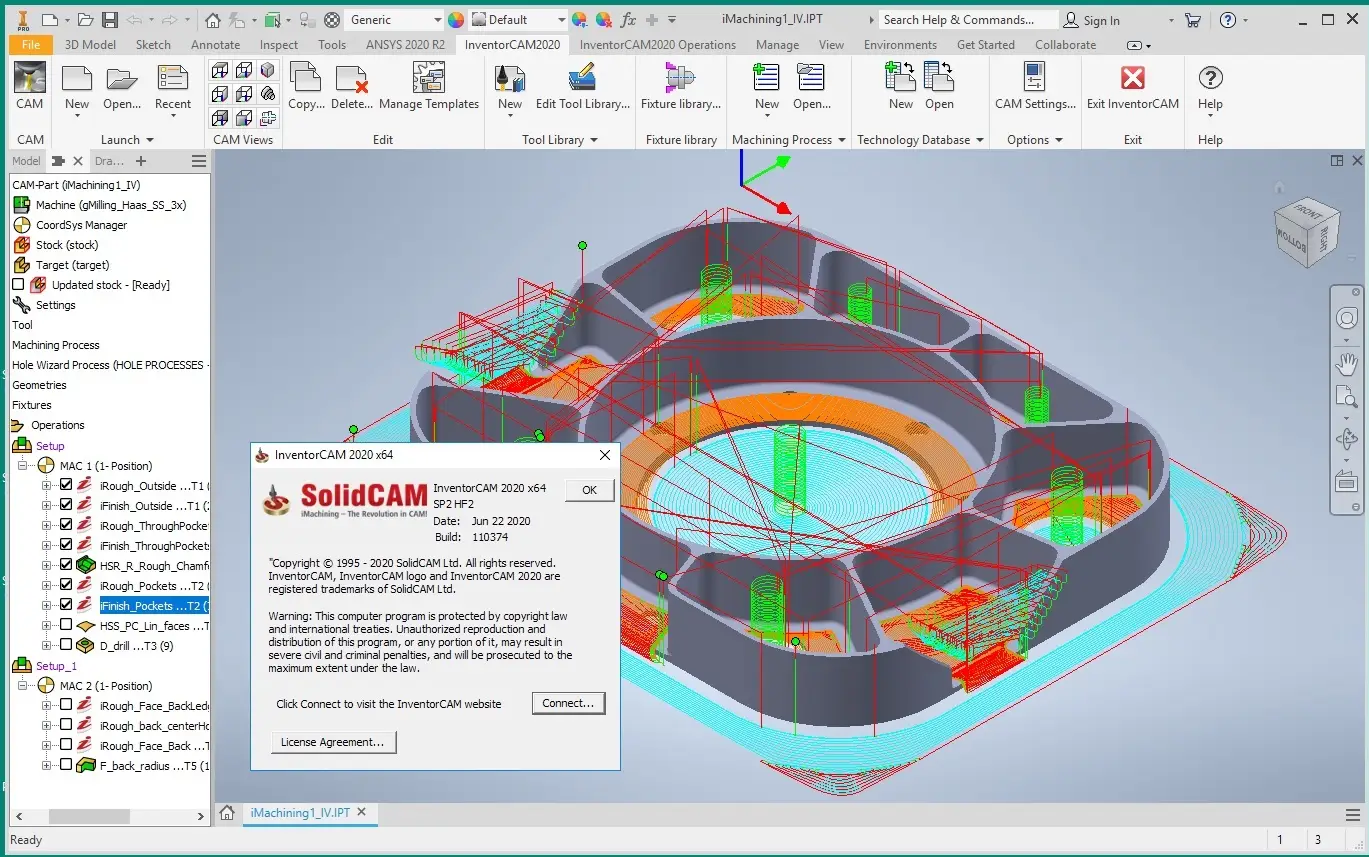Click the panel menu hamburger icon in browser
Viewport: 1369px width, 857px height.
pyautogui.click(x=199, y=161)
